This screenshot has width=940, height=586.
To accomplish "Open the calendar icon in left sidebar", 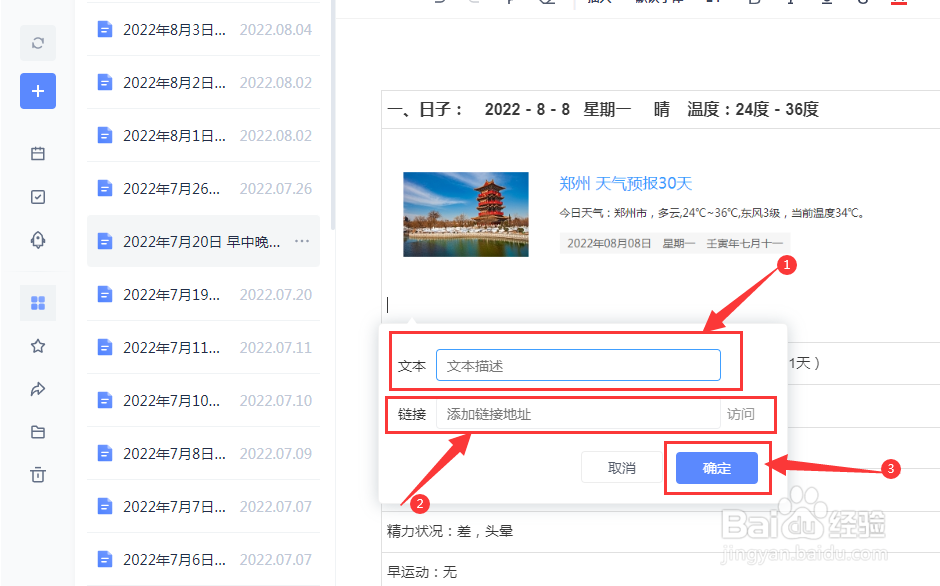I will coord(38,153).
